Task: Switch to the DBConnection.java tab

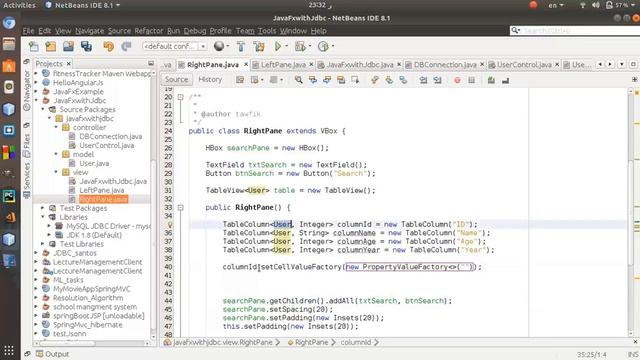Action: tap(444, 64)
